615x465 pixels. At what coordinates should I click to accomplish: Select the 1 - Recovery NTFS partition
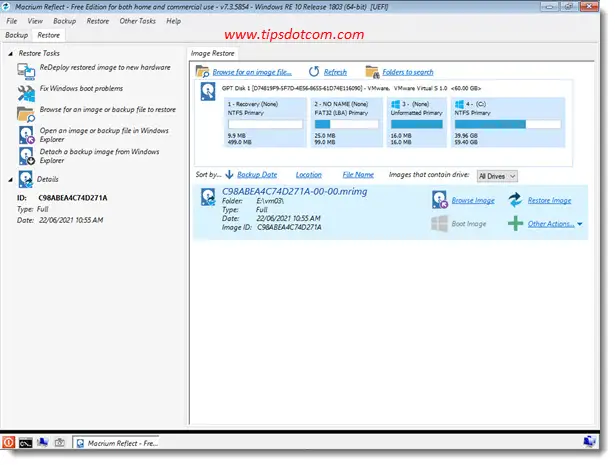tap(265, 122)
